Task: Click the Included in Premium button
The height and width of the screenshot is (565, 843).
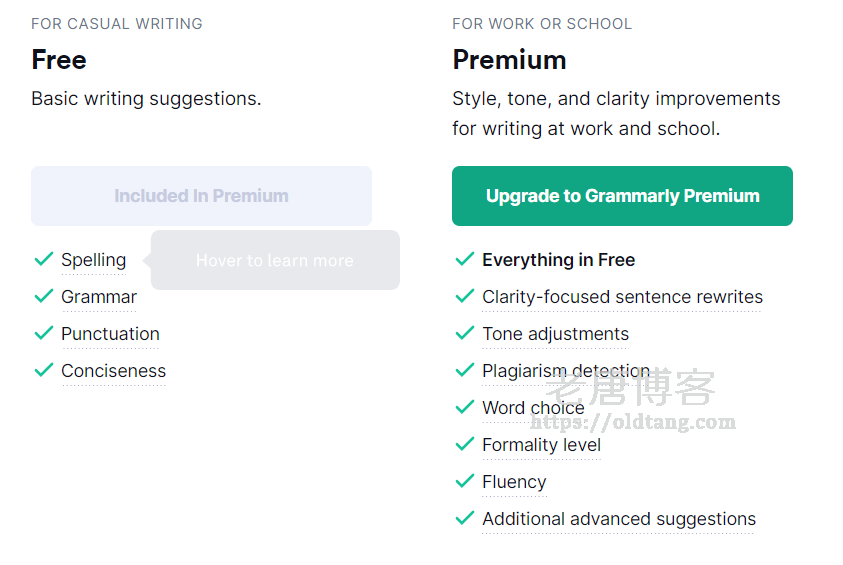Action: [x=201, y=196]
